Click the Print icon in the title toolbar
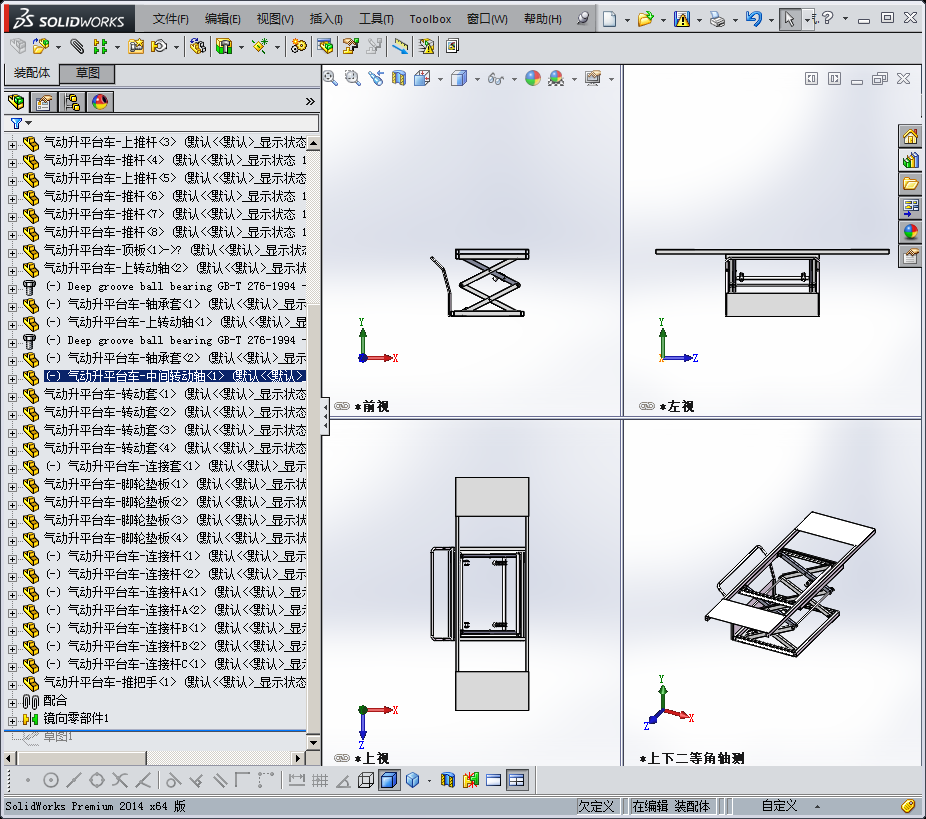The height and width of the screenshot is (819, 926). pyautogui.click(x=718, y=19)
